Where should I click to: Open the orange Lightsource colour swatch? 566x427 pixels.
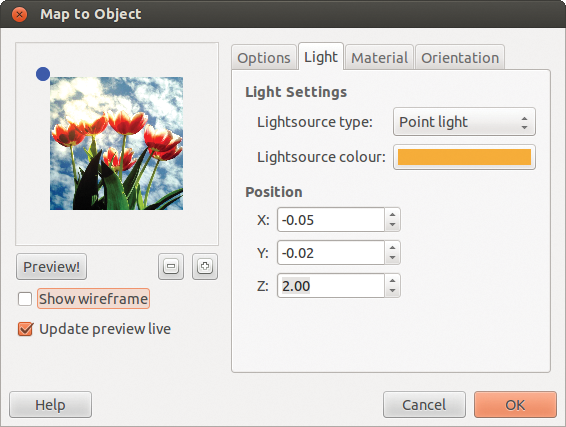(464, 157)
